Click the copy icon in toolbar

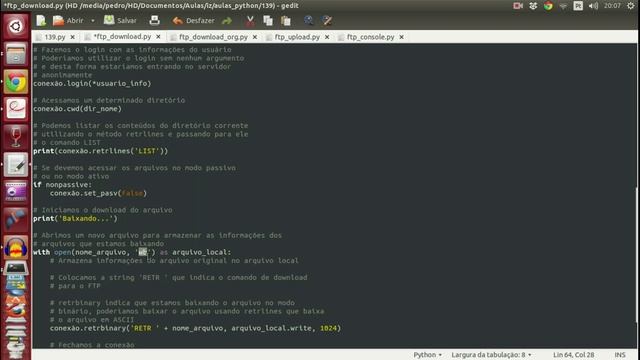(268, 20)
